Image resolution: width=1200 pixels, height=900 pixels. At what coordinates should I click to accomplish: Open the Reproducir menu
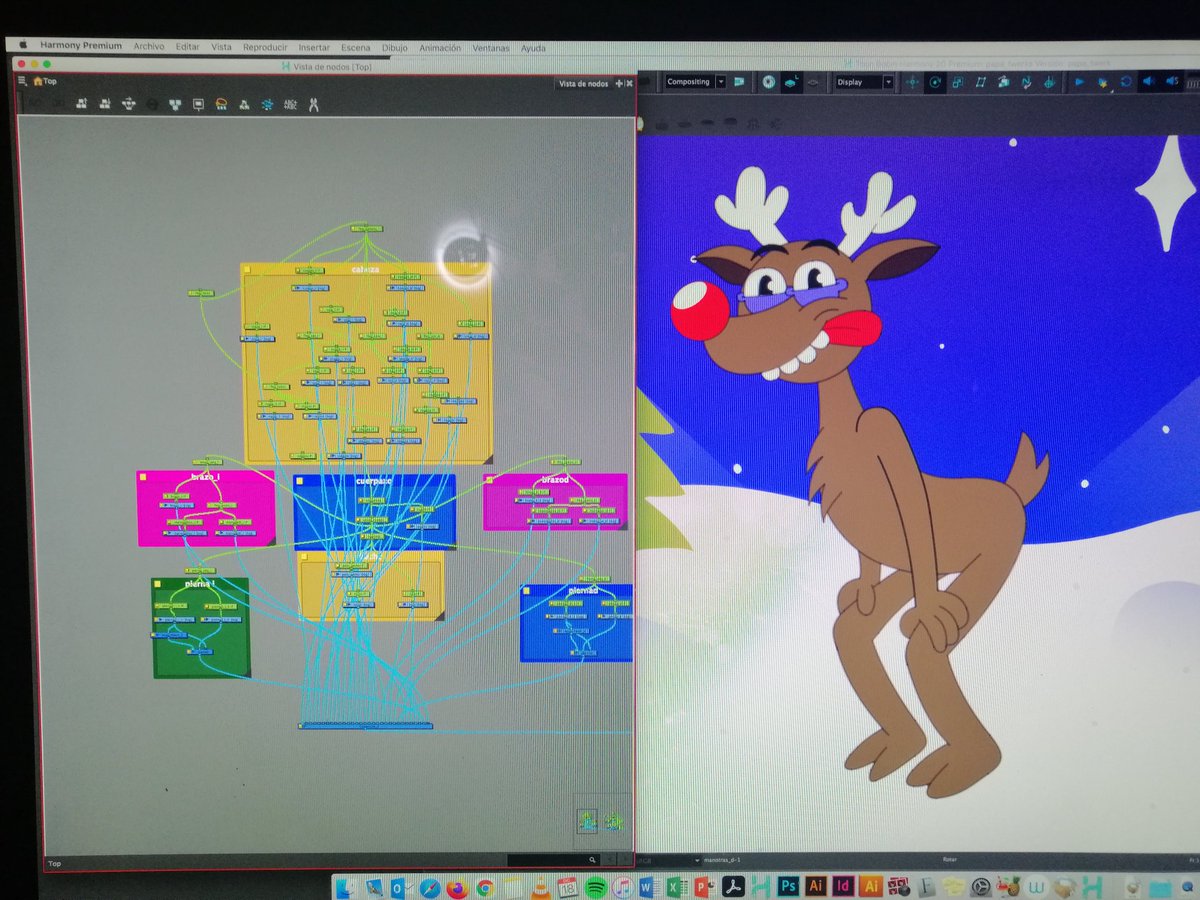pos(265,47)
